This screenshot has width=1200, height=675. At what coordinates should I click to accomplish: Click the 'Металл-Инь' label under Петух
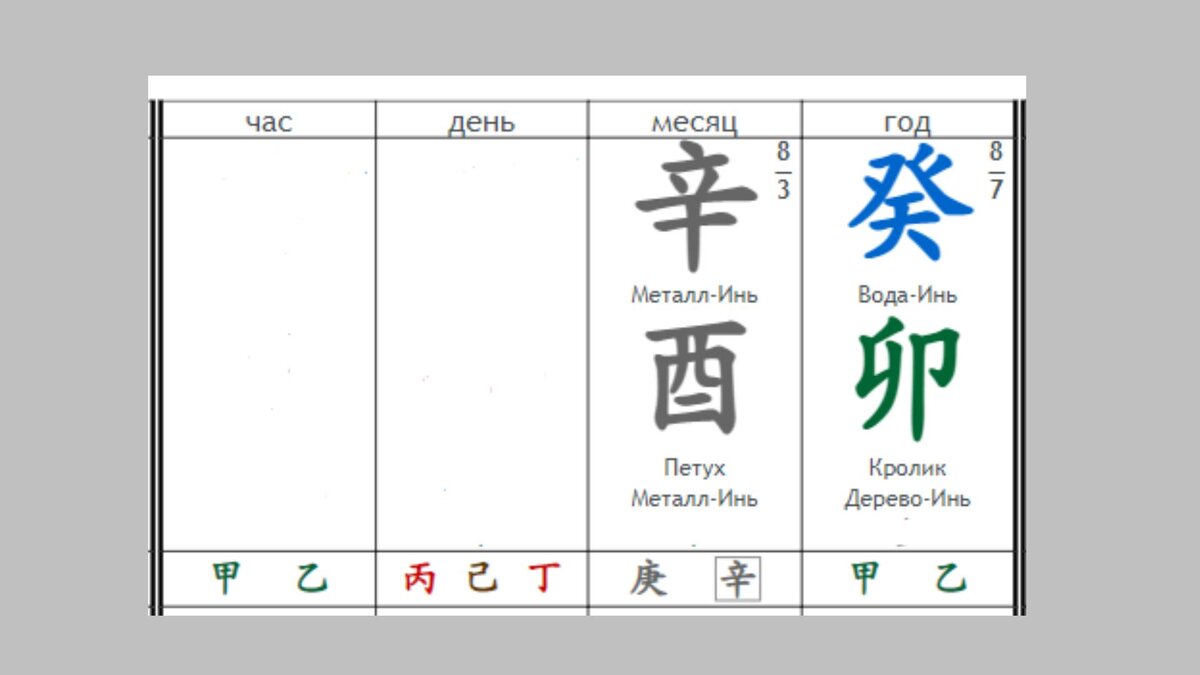pyautogui.click(x=694, y=498)
